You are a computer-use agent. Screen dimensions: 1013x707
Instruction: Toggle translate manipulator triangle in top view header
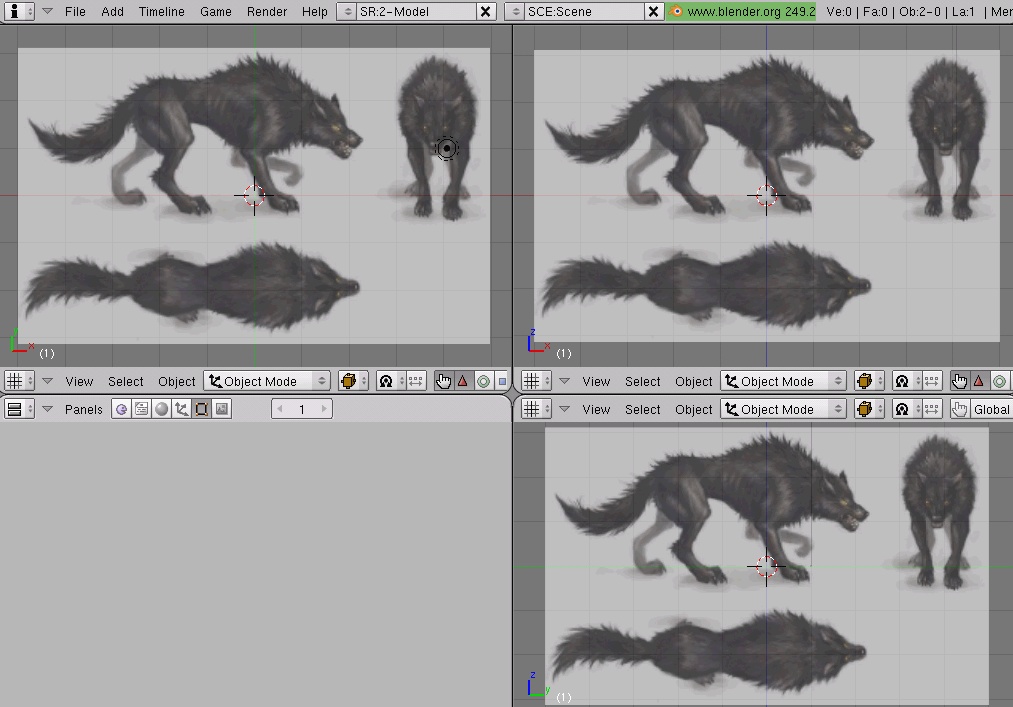[x=463, y=381]
